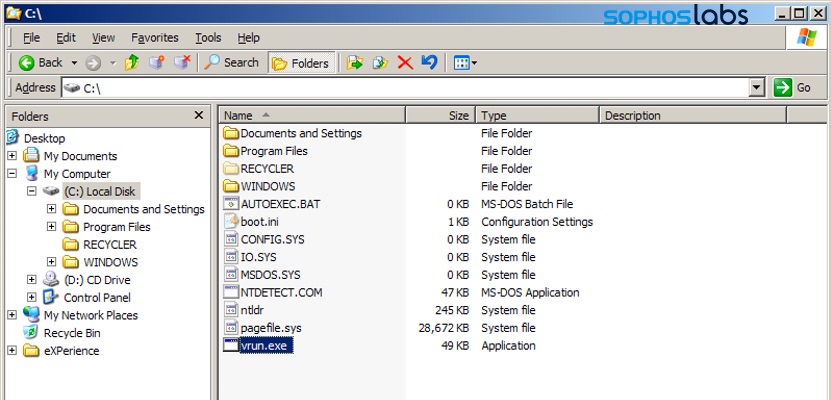Select (D:) CD Drive icon in tree
The image size is (831, 400).
click(51, 279)
